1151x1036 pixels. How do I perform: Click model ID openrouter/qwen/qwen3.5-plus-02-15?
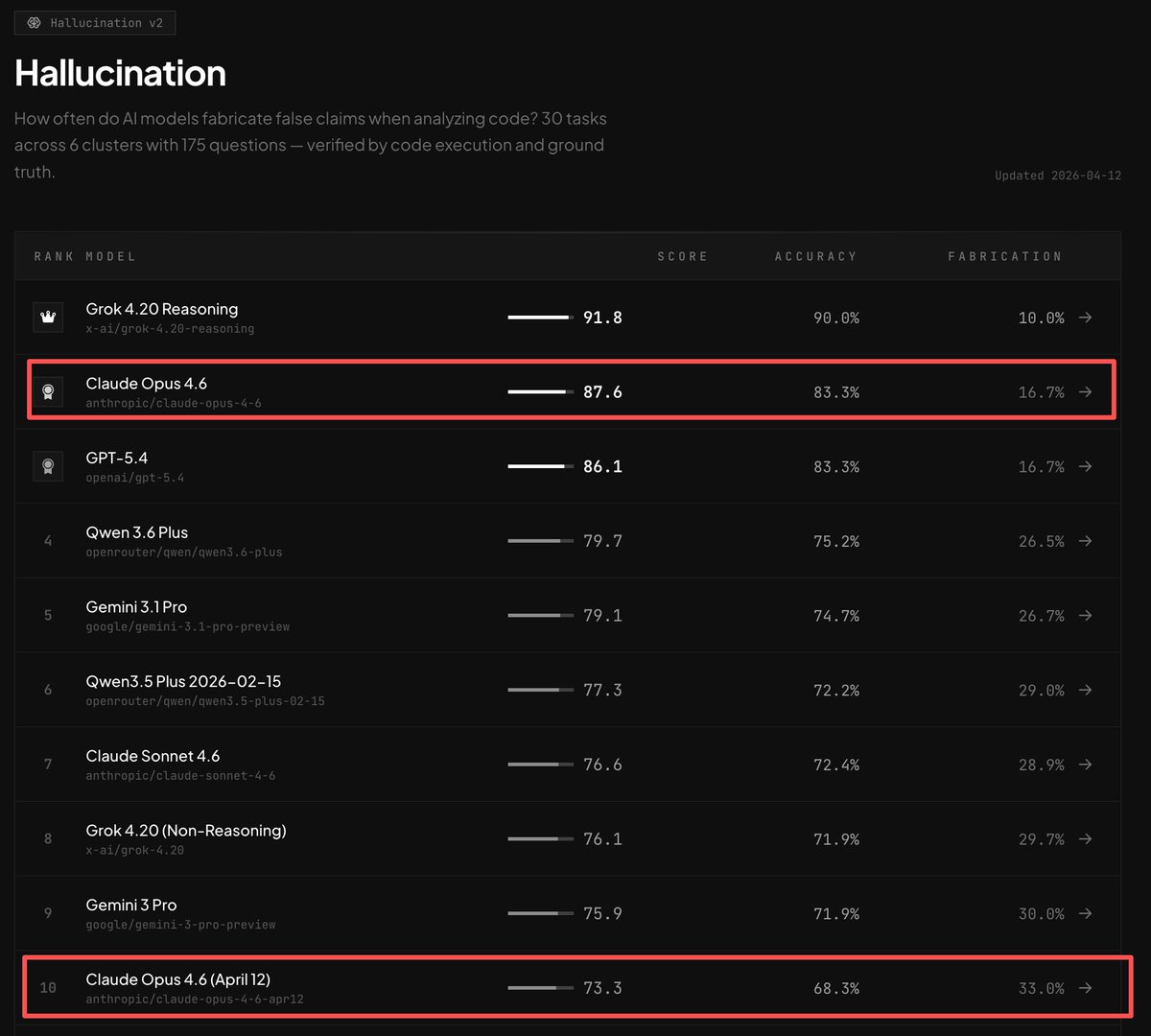point(205,701)
